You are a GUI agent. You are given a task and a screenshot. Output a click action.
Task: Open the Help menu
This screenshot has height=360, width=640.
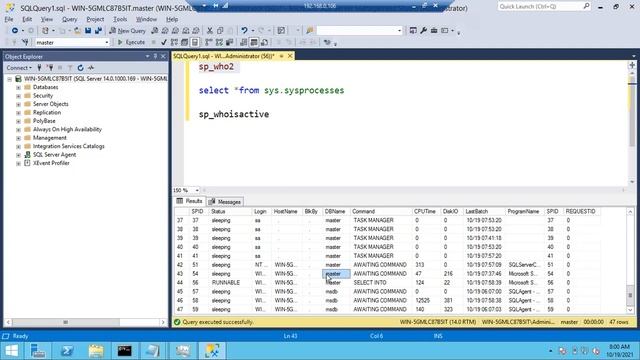point(172,19)
